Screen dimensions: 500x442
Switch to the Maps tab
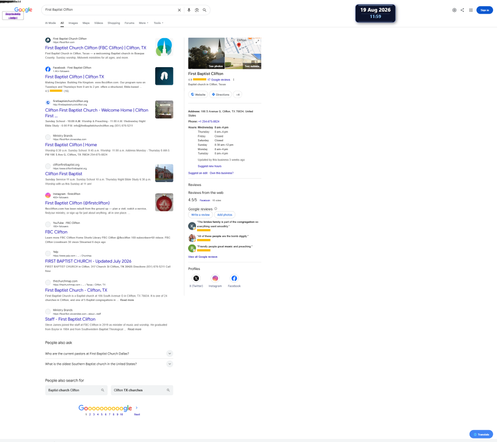86,23
